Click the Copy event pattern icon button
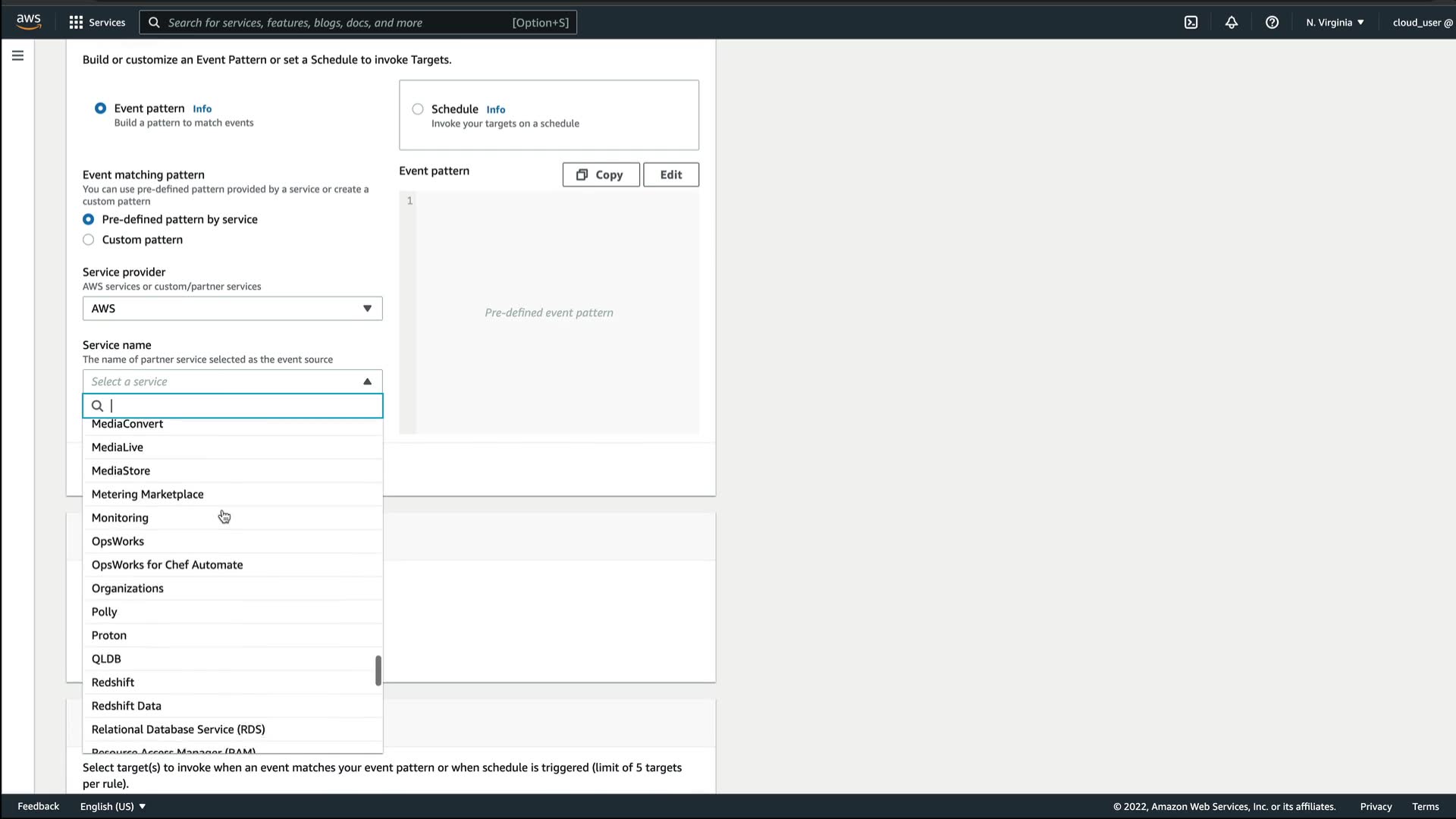The width and height of the screenshot is (1456, 819). pos(600,174)
